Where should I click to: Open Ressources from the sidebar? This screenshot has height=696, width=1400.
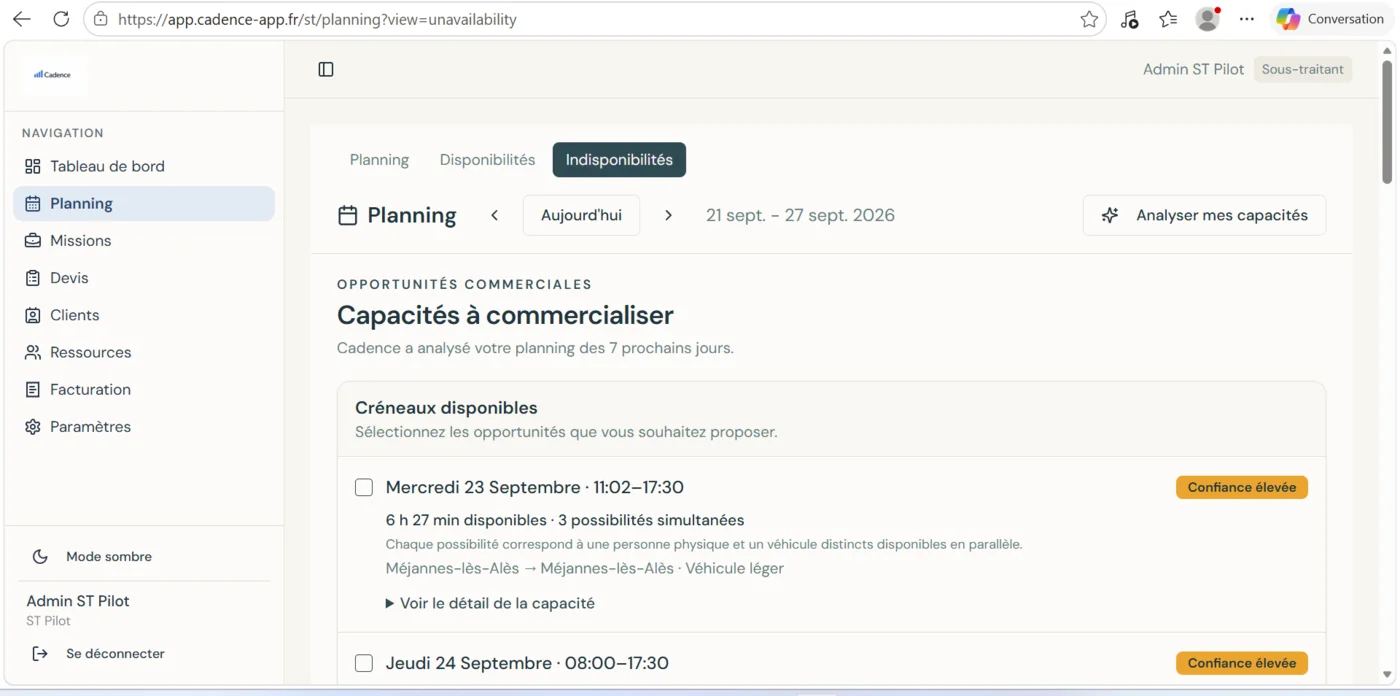tap(144, 352)
